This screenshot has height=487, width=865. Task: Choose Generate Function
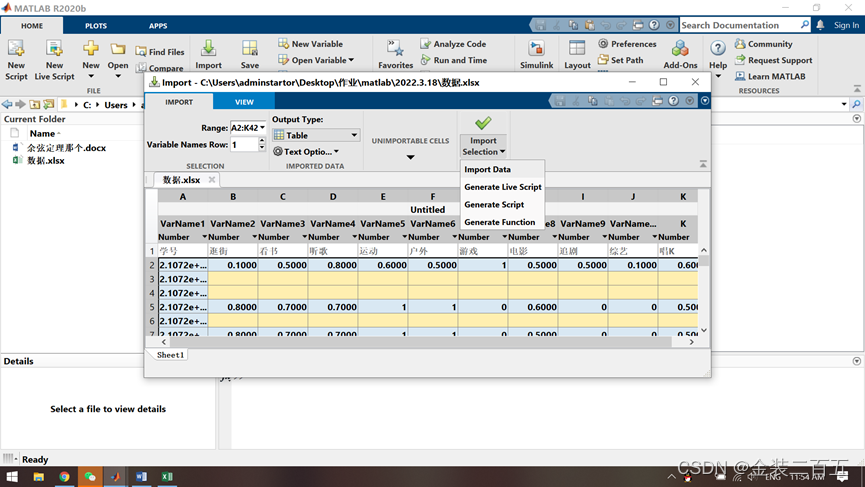coord(499,222)
